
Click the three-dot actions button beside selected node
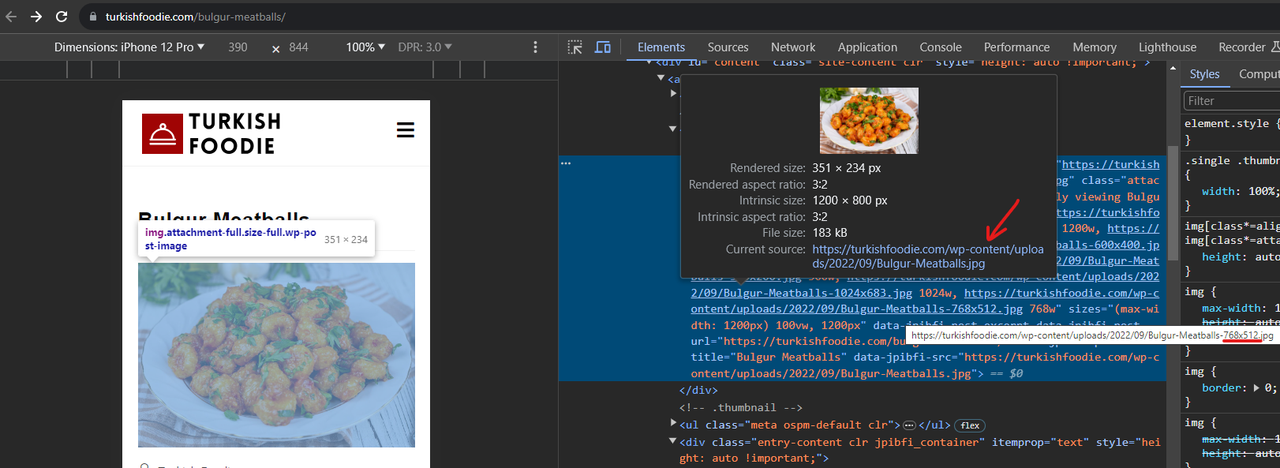point(566,162)
